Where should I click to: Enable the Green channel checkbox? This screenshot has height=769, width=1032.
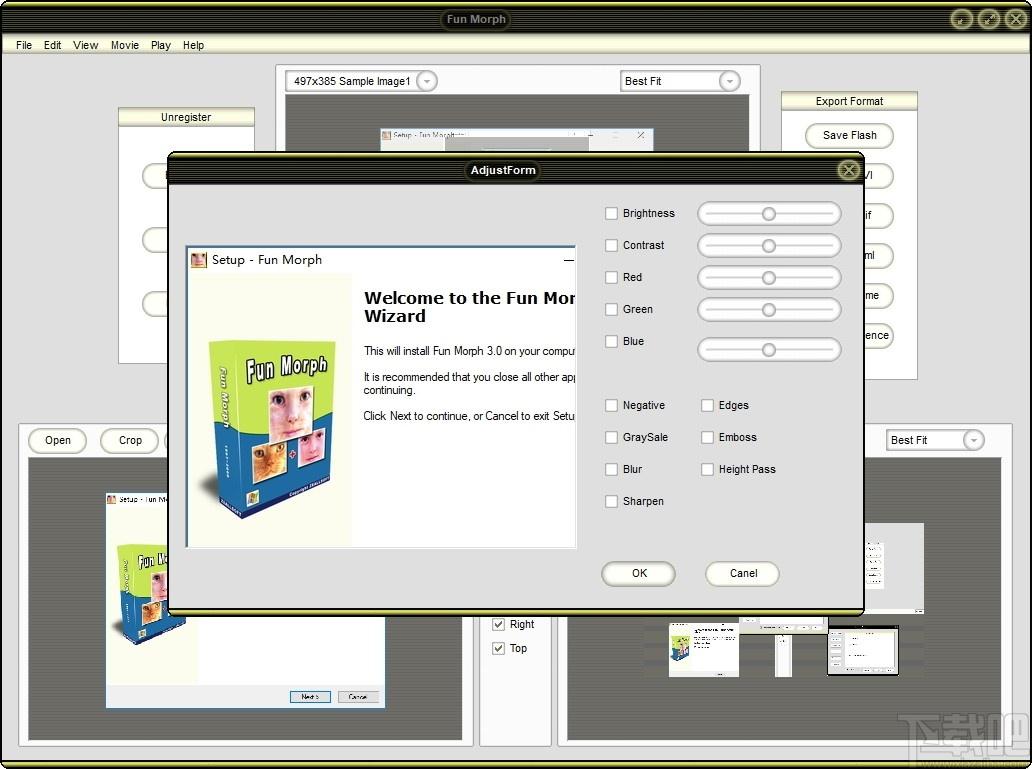point(611,309)
